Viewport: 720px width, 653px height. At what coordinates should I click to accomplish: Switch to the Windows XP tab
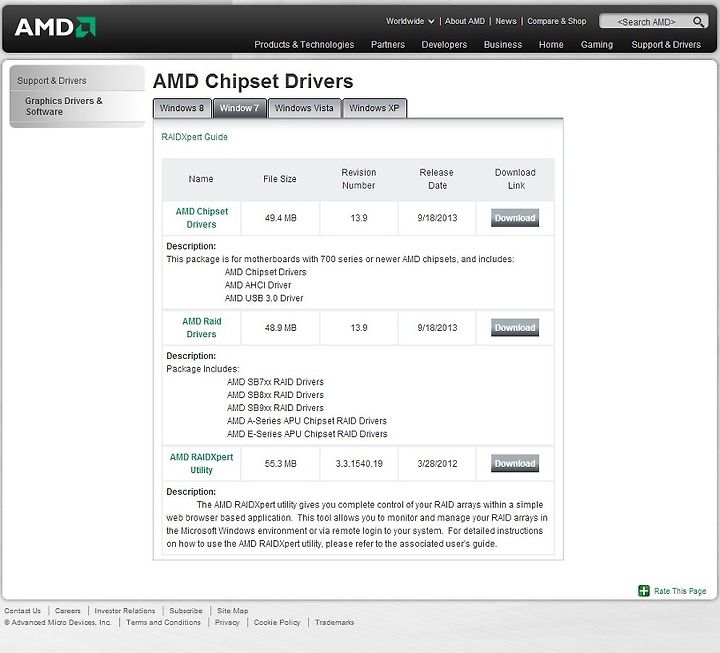pos(374,108)
